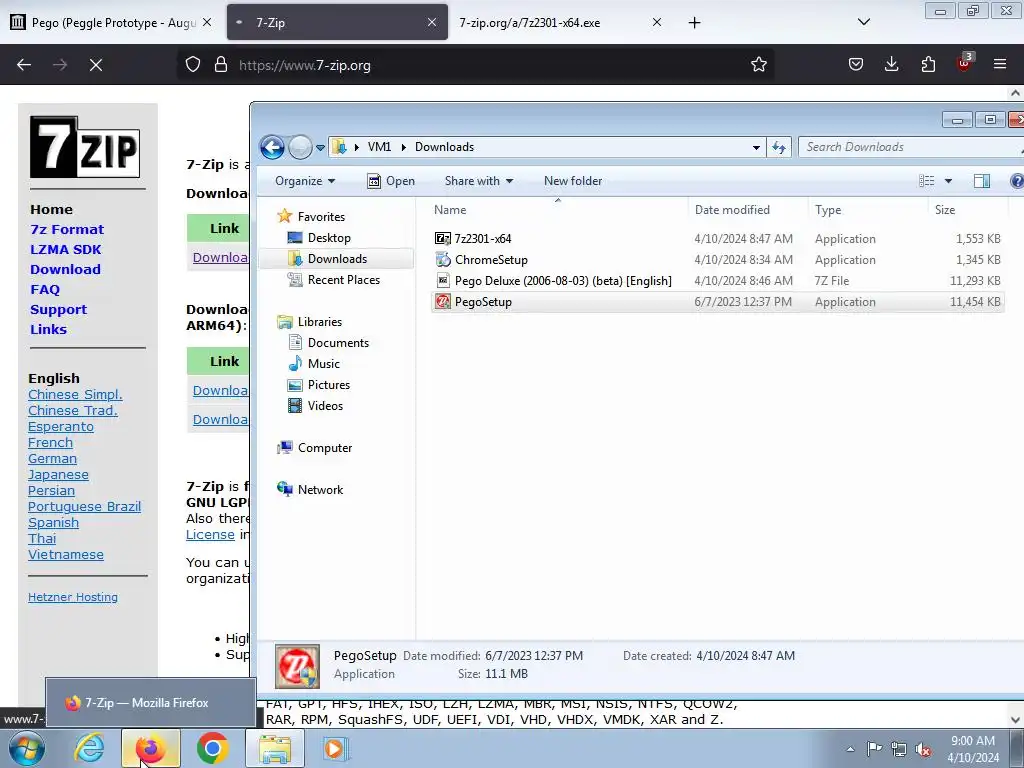Switch site language to Japanese

point(58,475)
